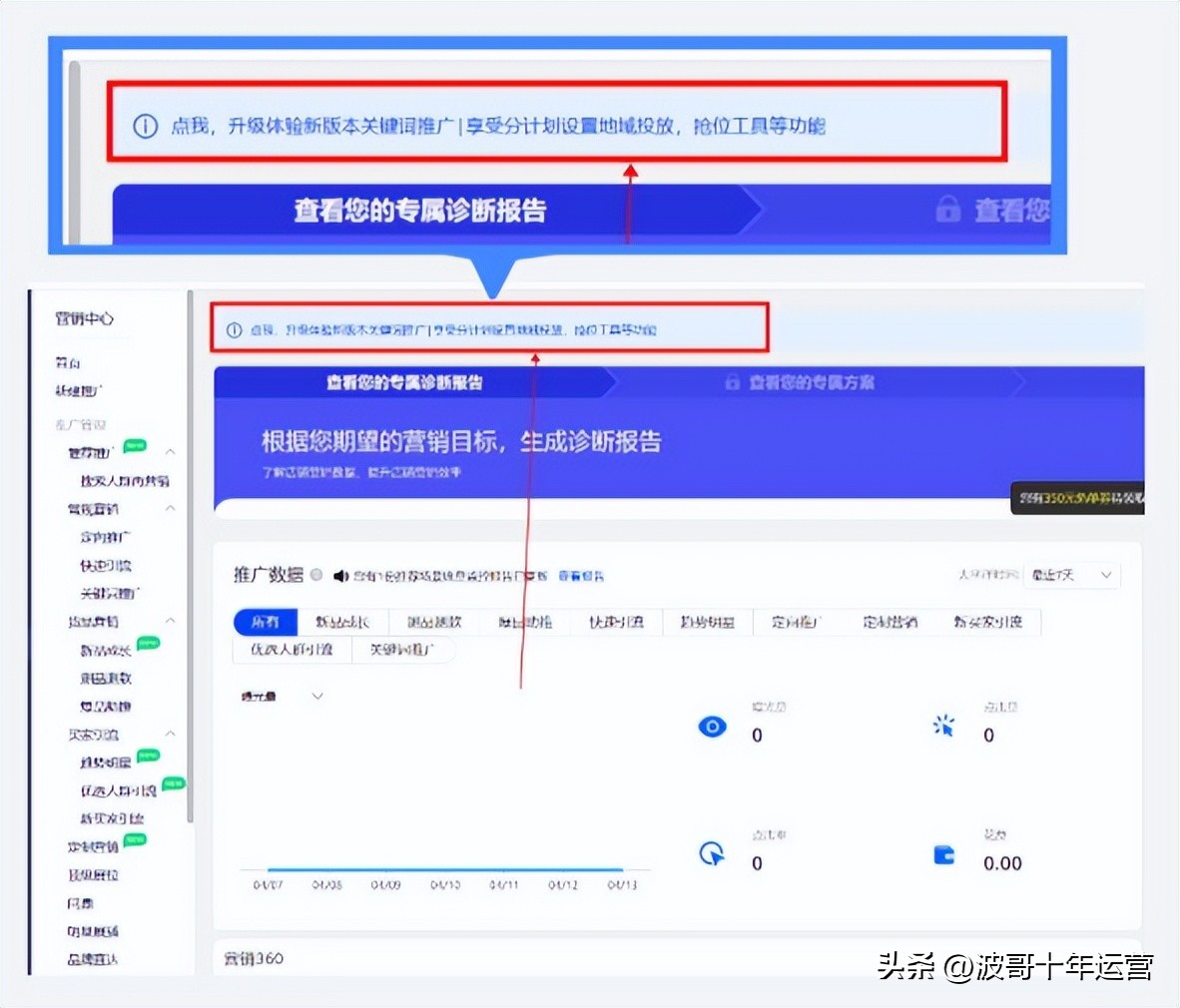
Task: Switch to the 所有 data tab
Action: 264,622
